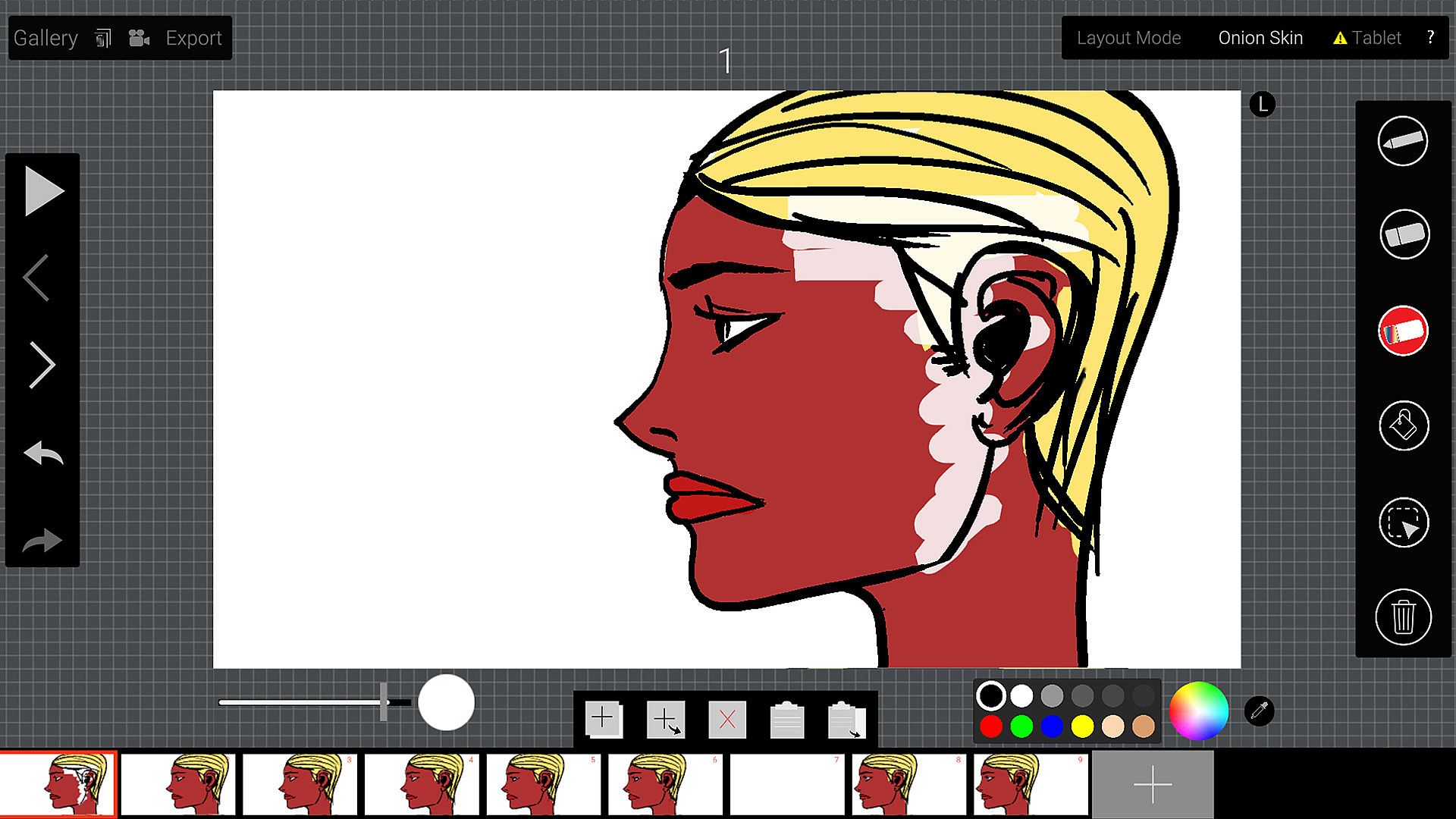The height and width of the screenshot is (819, 1456).
Task: Play the animation
Action: coord(43,191)
